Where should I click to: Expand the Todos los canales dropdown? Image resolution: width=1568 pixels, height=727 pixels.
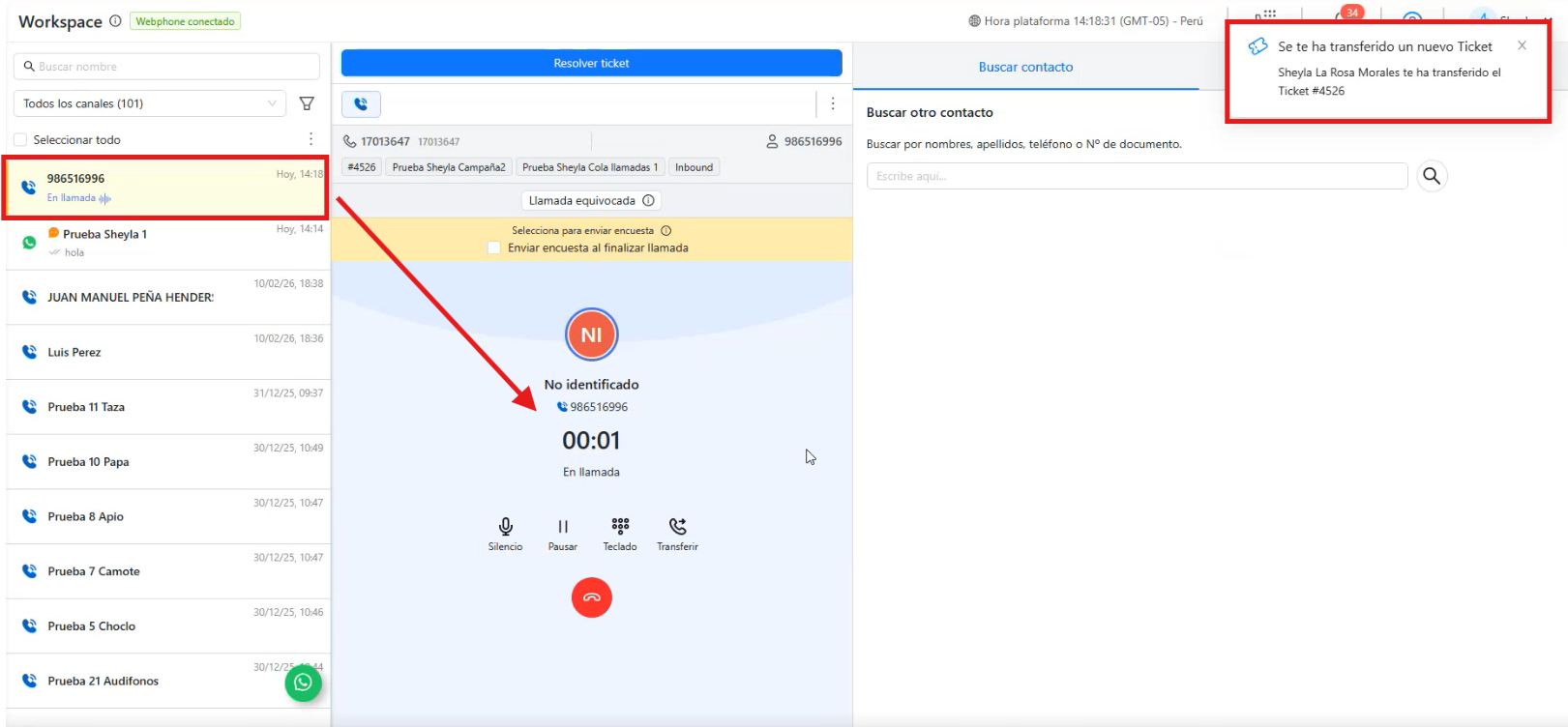150,103
